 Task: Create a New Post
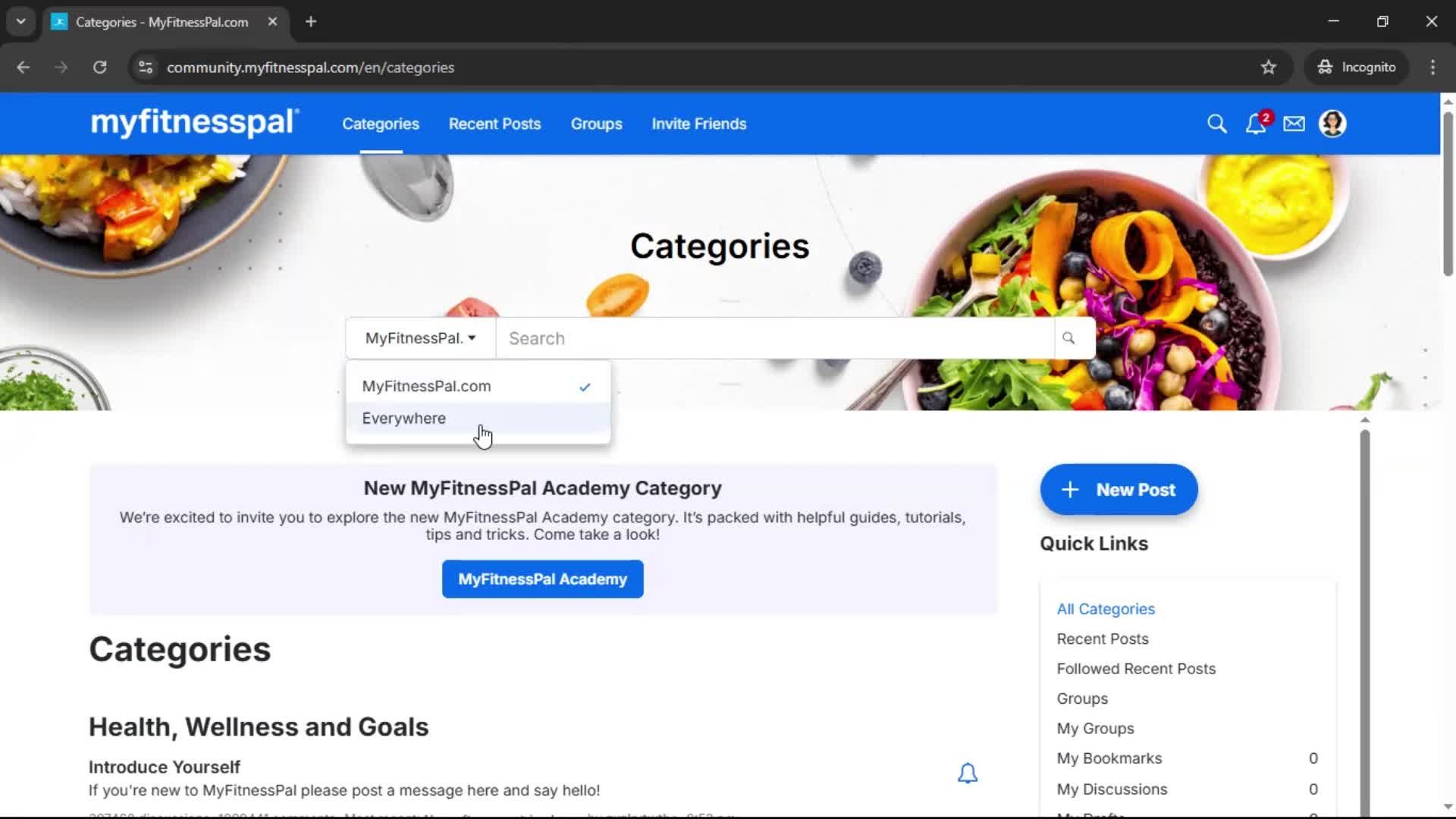1119,490
